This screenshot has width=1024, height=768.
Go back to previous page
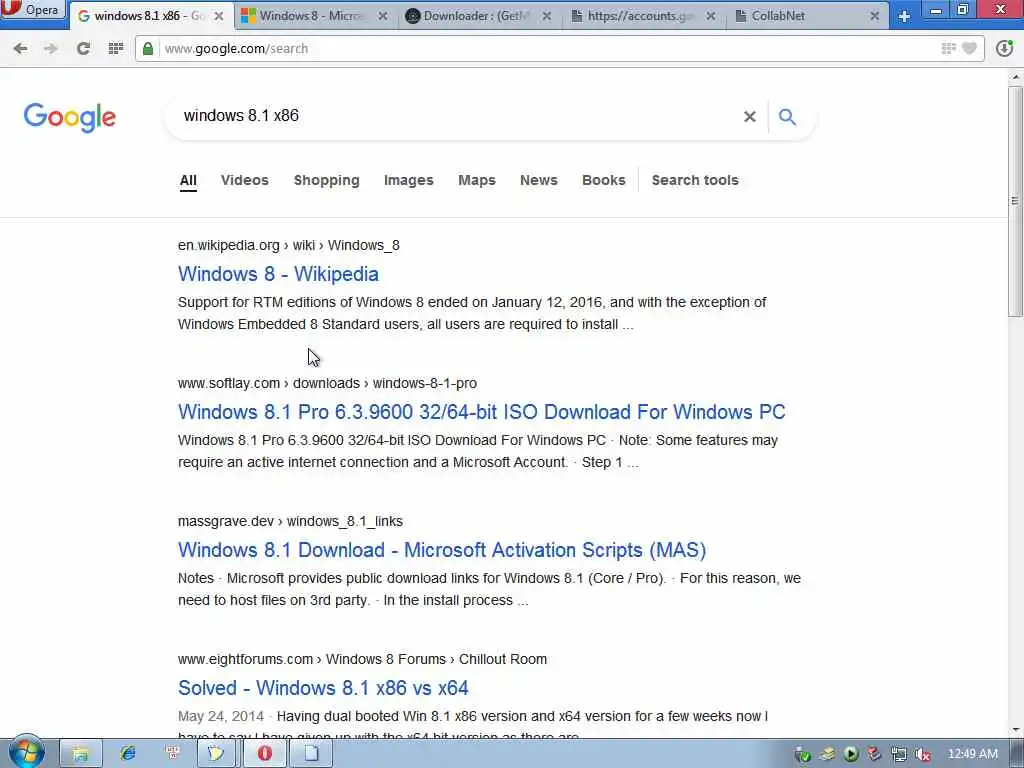tap(20, 48)
